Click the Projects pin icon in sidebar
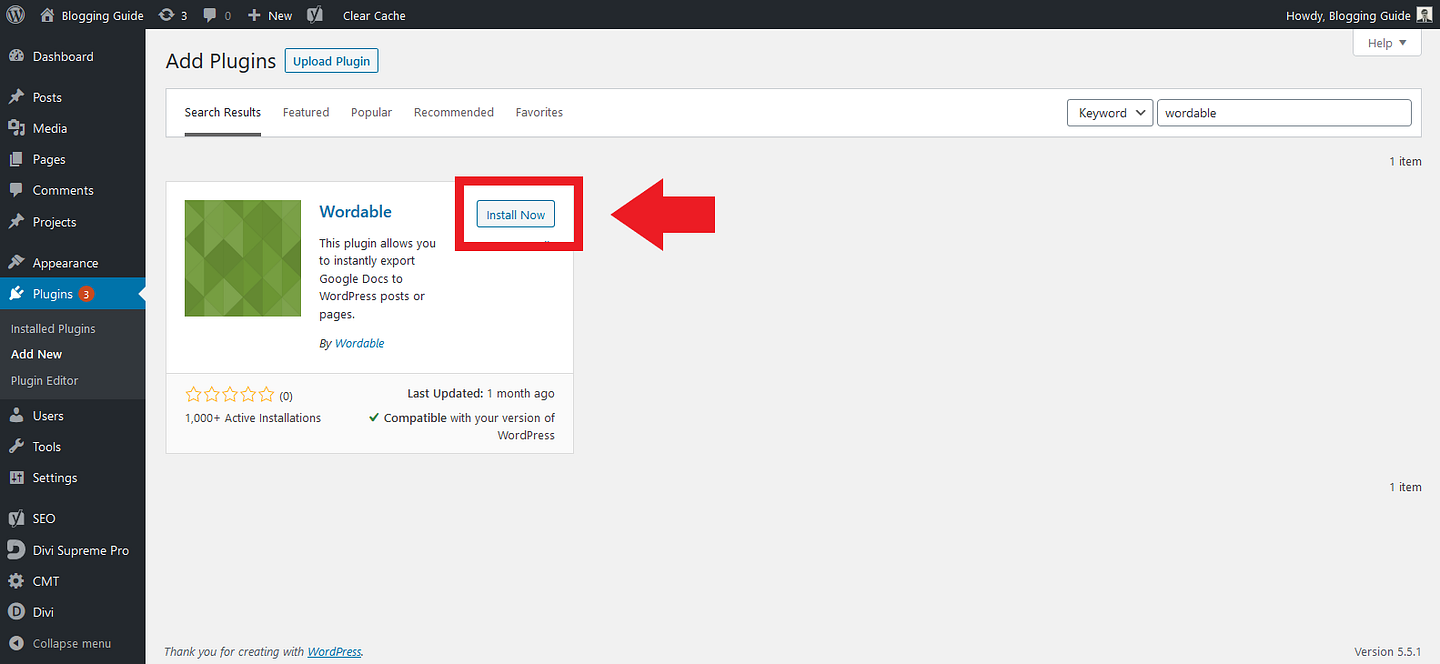This screenshot has width=1440, height=664. coord(16,222)
